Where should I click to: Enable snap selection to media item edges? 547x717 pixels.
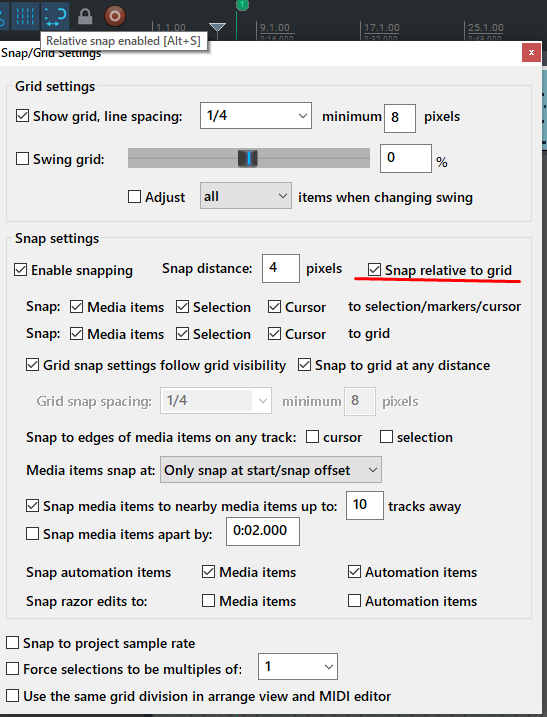click(386, 437)
